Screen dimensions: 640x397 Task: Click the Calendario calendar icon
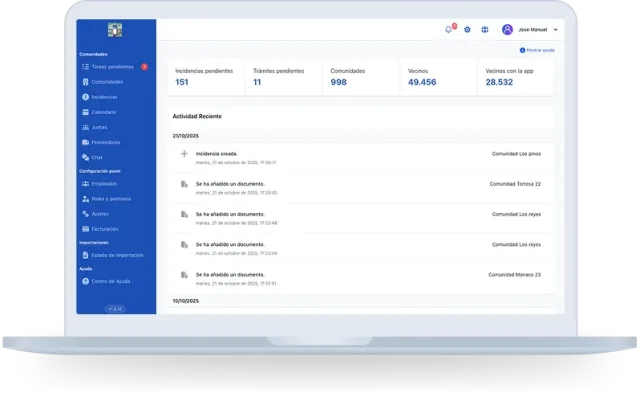point(85,112)
